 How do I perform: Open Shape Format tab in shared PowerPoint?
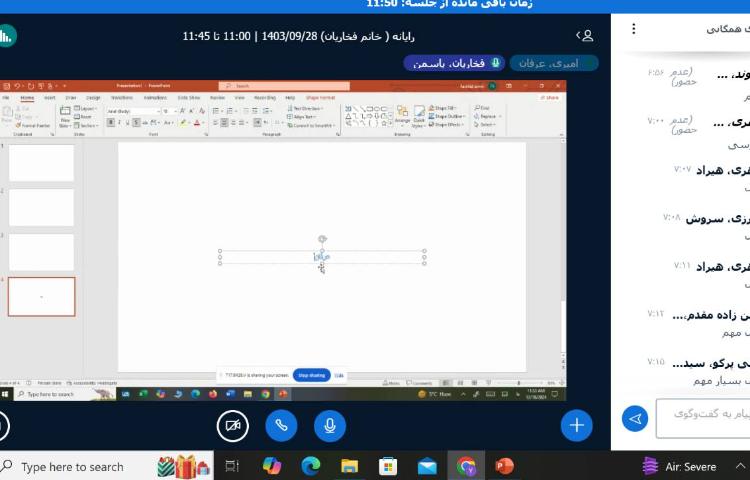[320, 98]
